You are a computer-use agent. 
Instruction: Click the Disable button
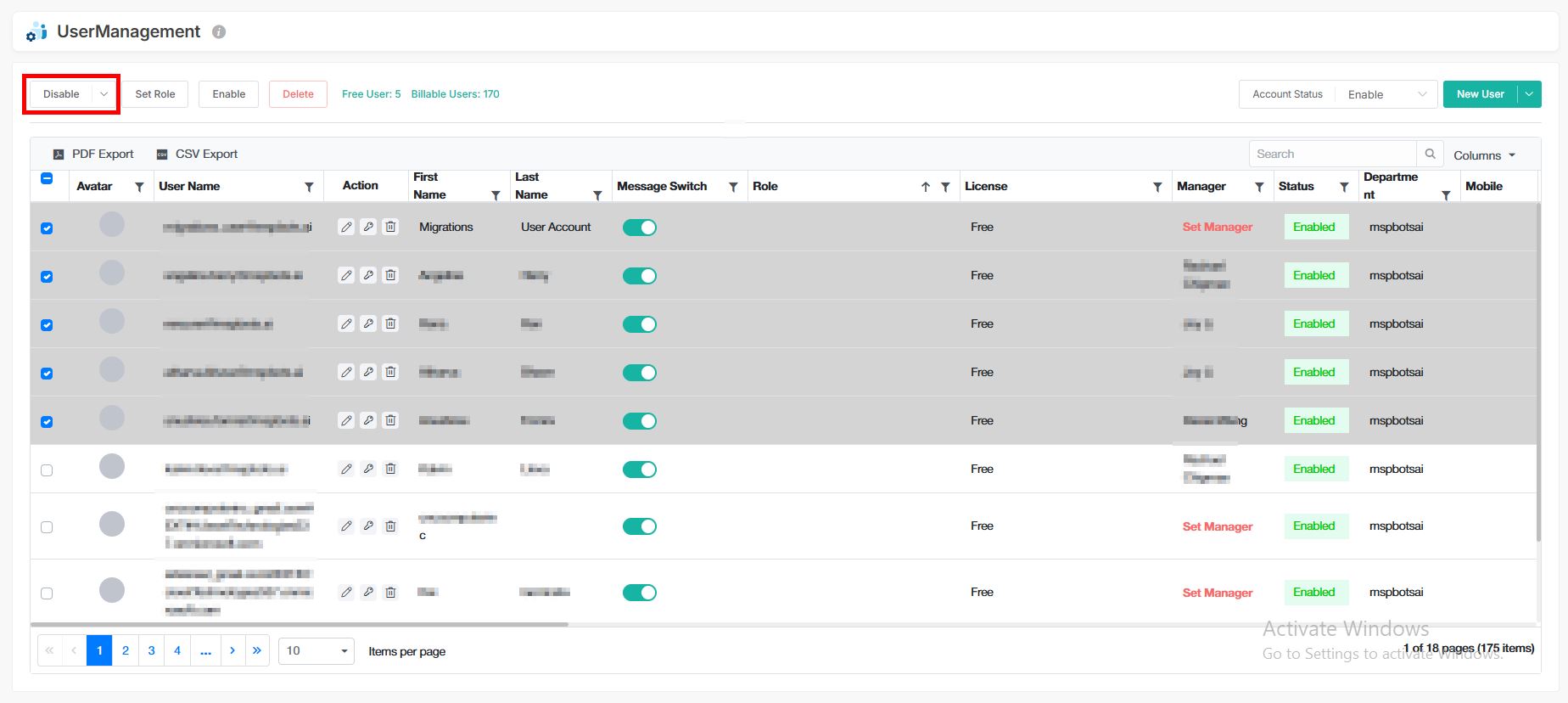tap(61, 94)
